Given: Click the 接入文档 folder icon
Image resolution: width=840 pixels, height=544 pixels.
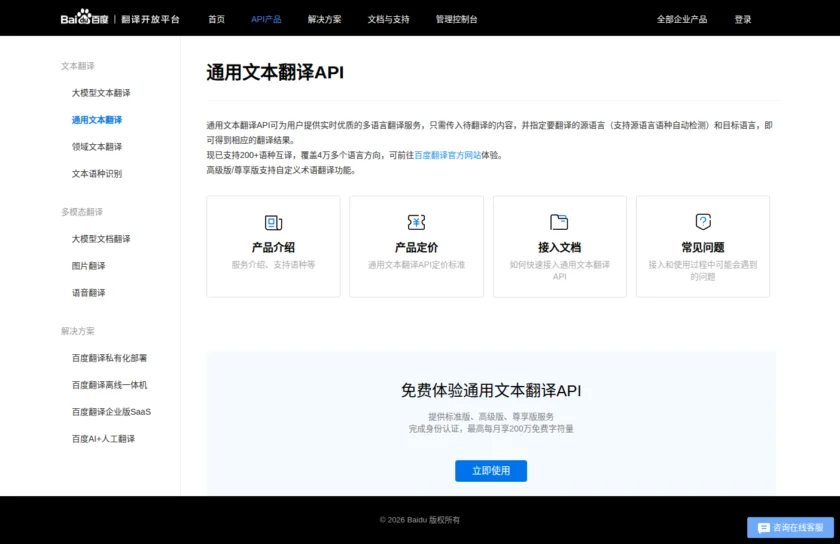Looking at the screenshot, I should pos(559,221).
